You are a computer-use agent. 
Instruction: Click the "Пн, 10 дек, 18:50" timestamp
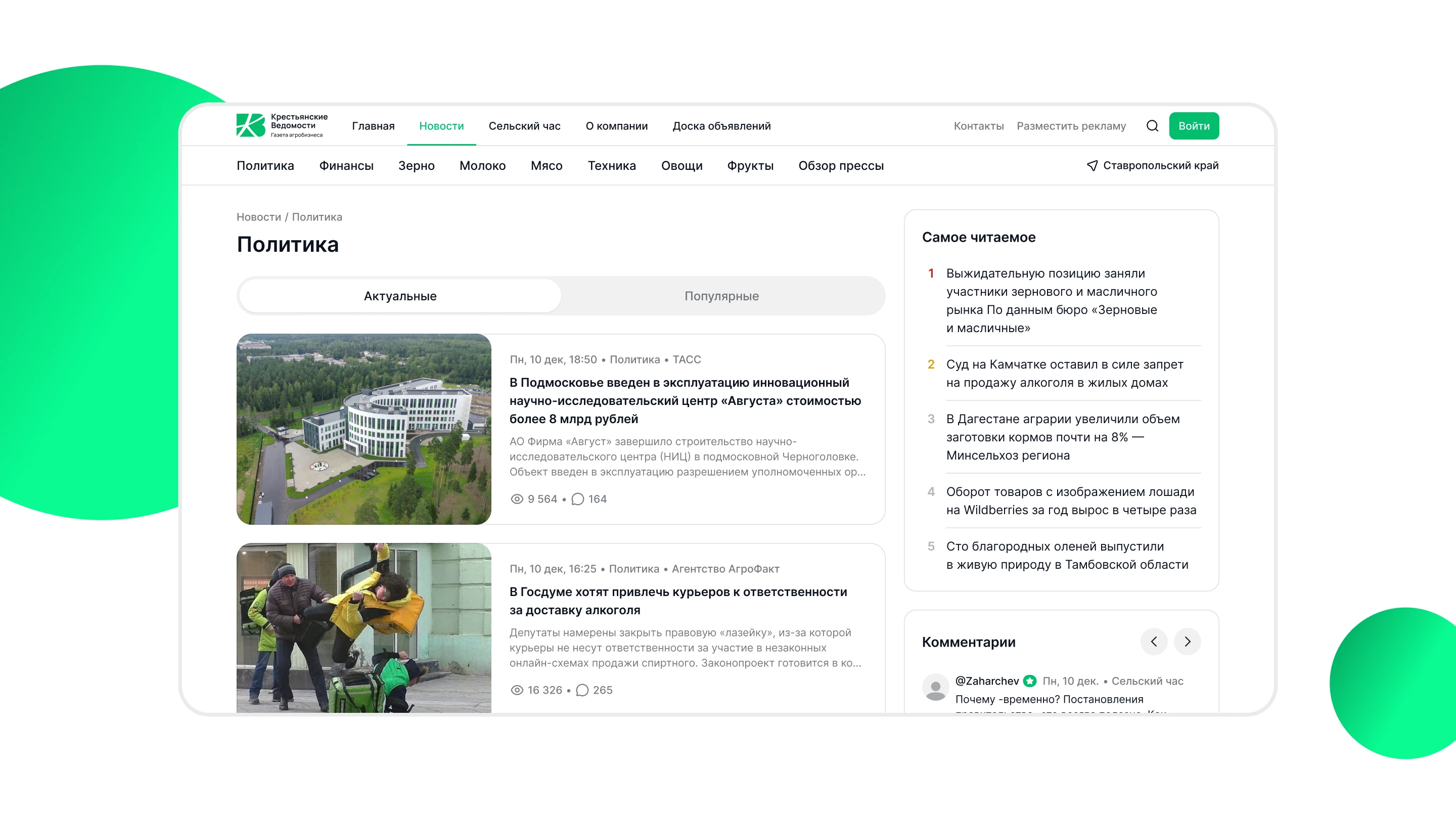click(x=554, y=359)
